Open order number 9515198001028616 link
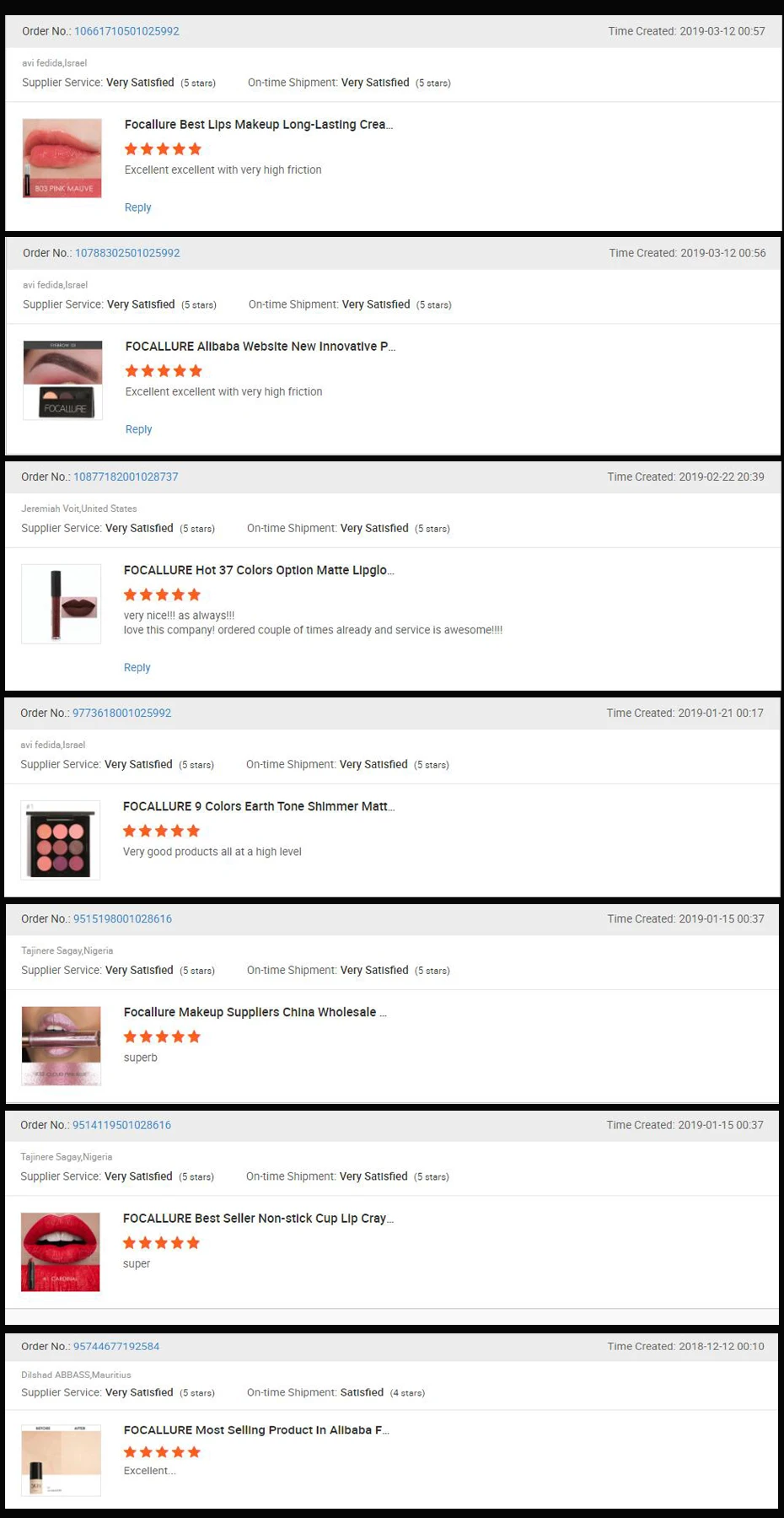 [122, 918]
